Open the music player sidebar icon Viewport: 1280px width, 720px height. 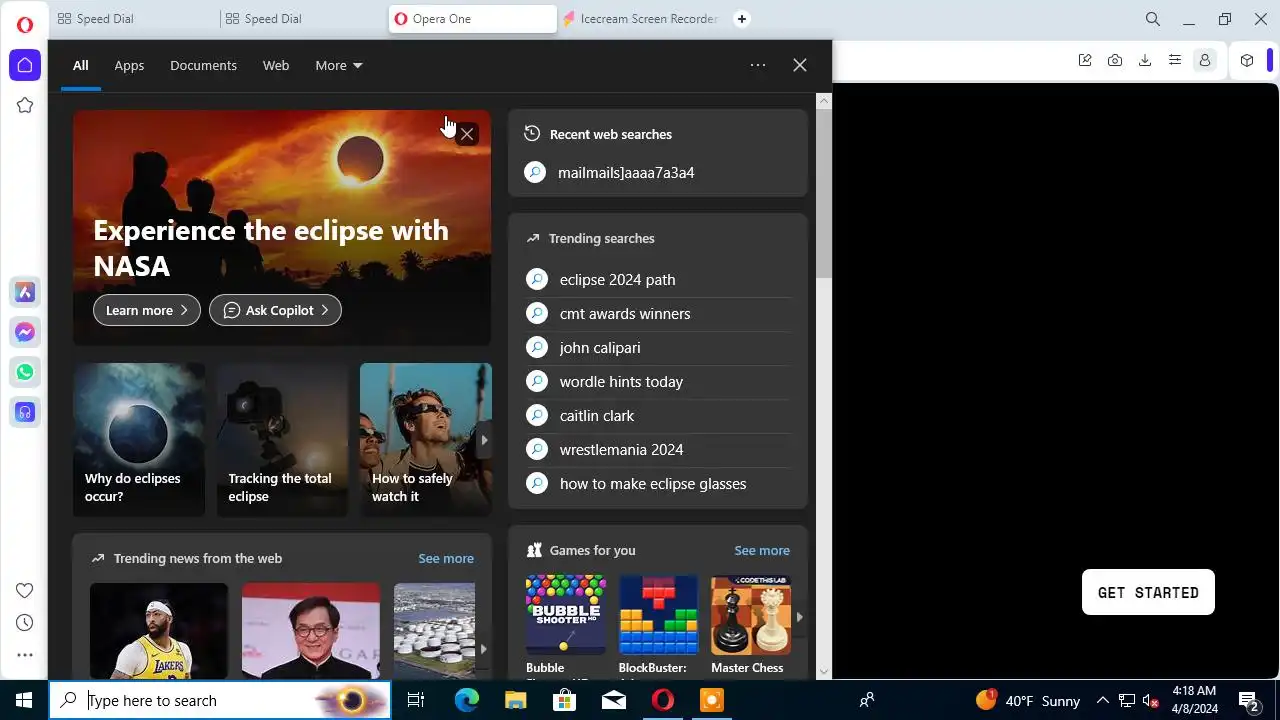coord(25,412)
